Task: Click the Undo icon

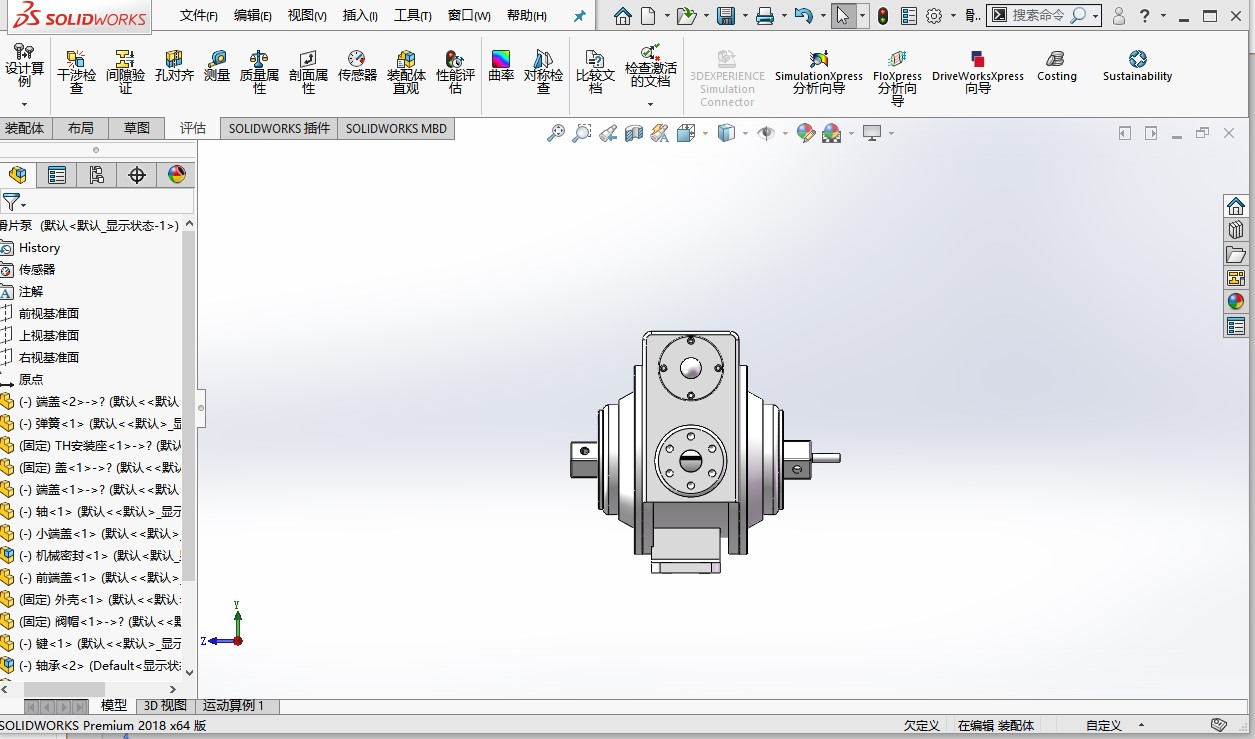Action: click(803, 16)
